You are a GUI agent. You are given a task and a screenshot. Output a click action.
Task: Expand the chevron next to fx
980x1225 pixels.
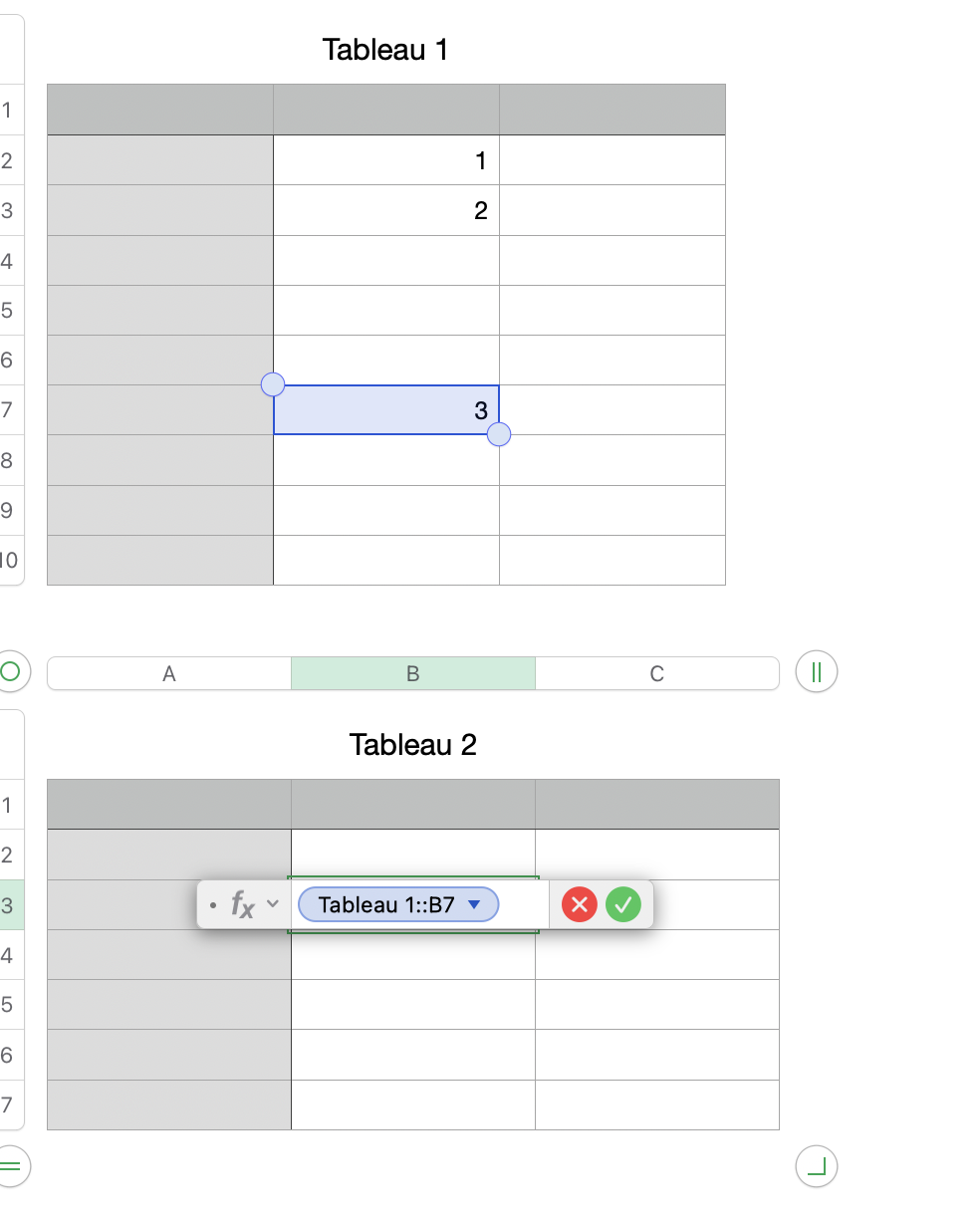[x=273, y=904]
